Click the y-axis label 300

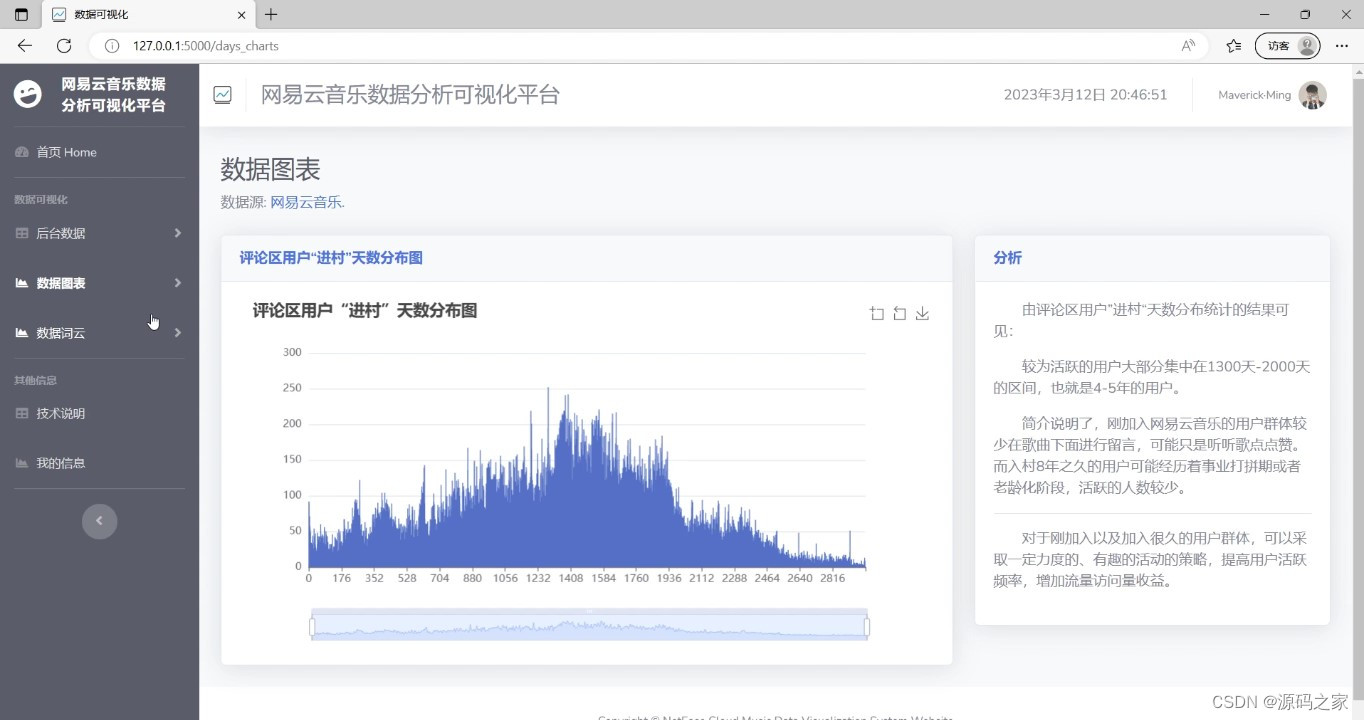(x=292, y=352)
